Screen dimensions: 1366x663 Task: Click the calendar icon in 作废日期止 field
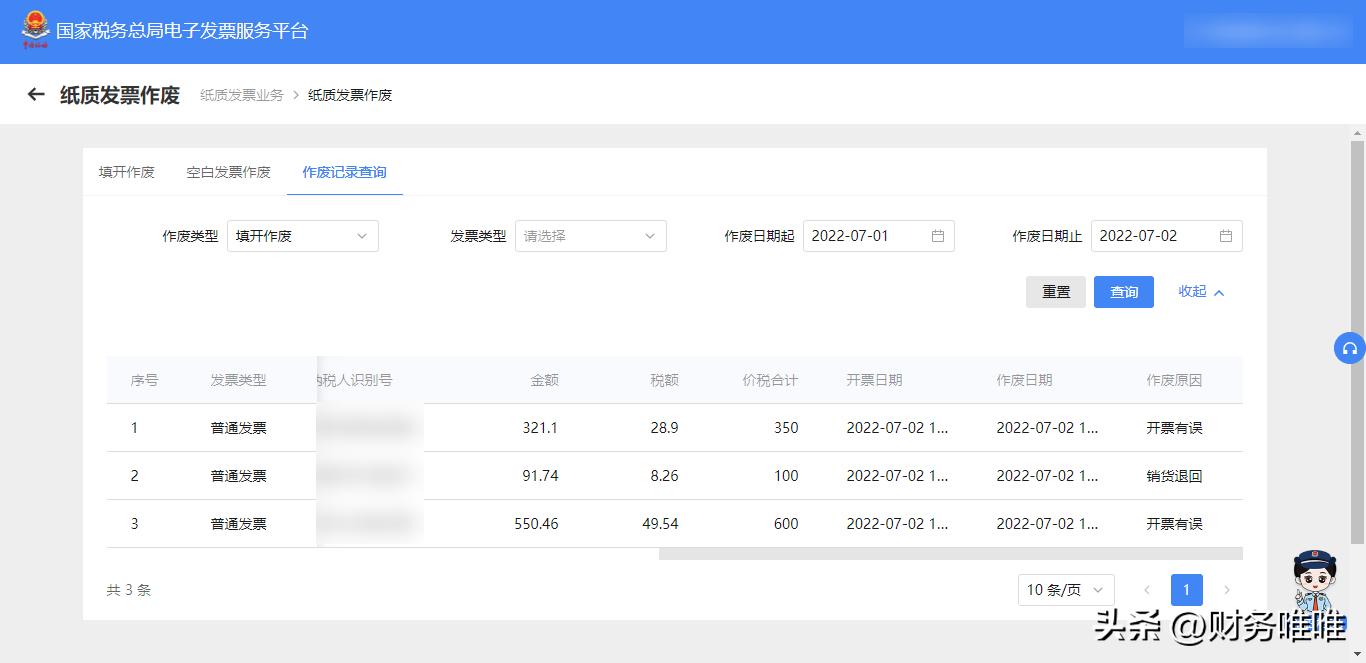tap(1225, 236)
